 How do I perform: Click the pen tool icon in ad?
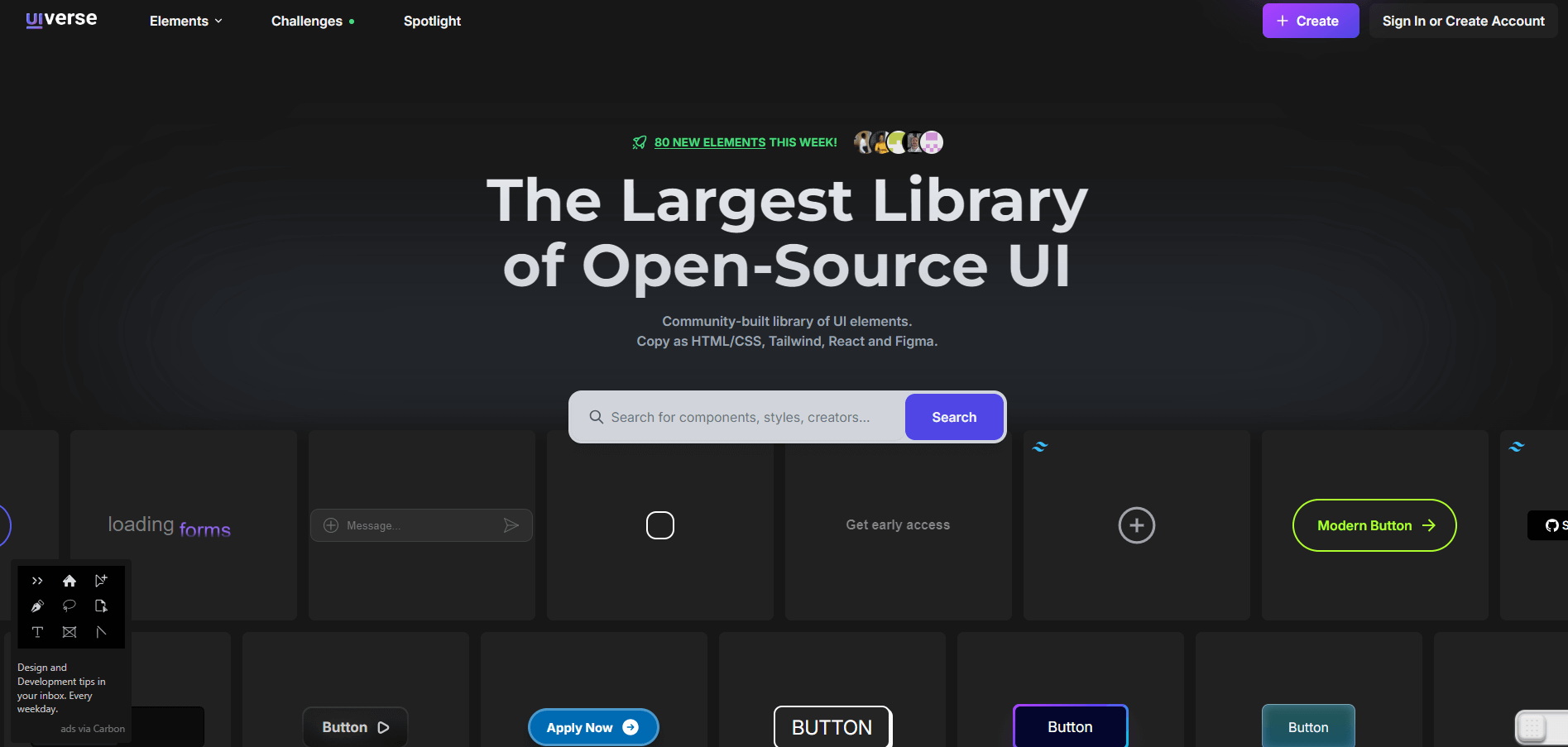coord(37,606)
